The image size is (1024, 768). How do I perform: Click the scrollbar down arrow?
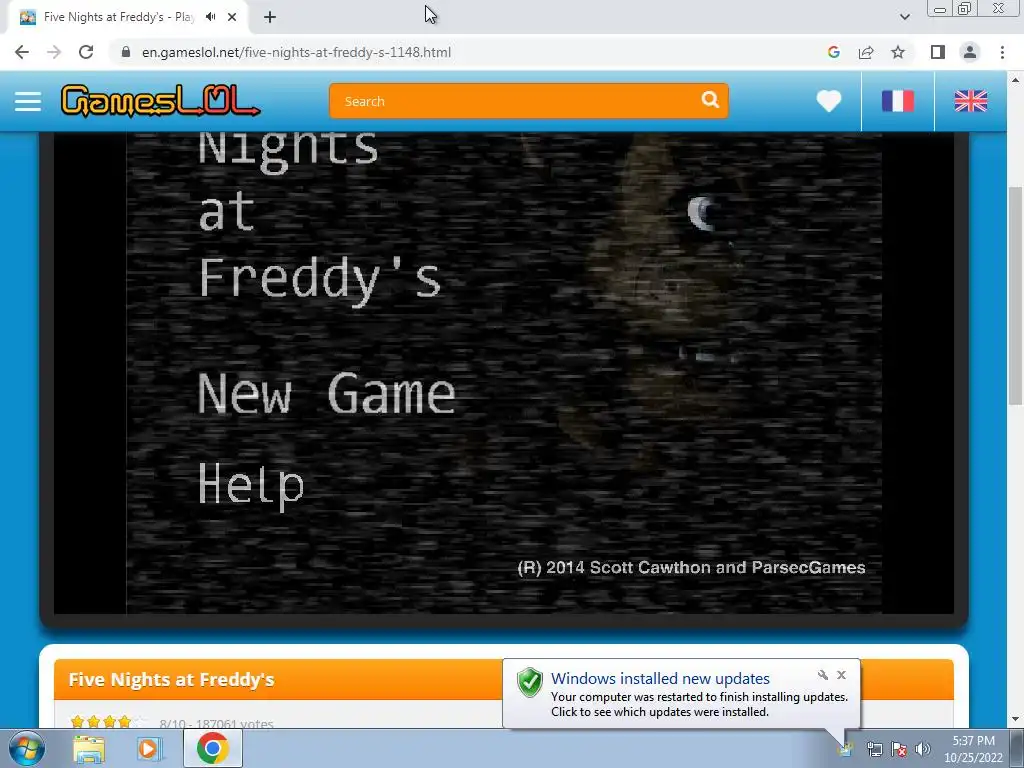[x=1015, y=720]
